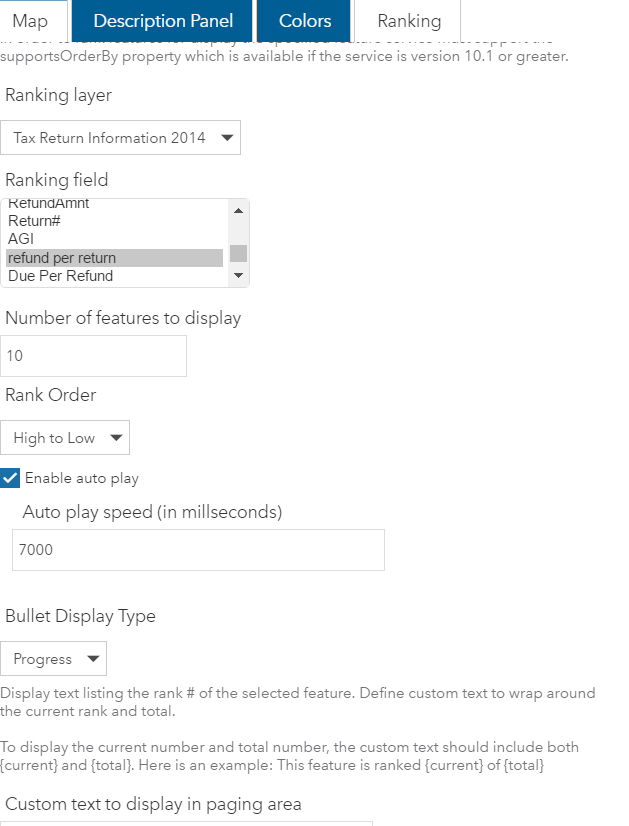Switch to the Colors tab

point(305,21)
